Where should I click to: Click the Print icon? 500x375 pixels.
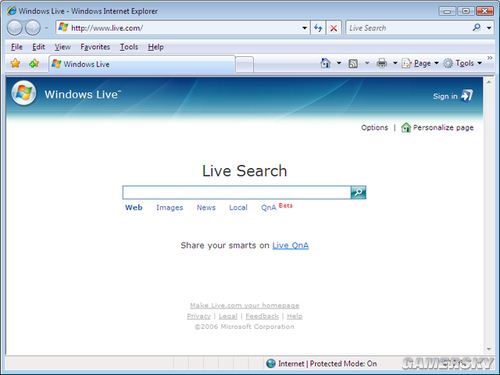click(x=382, y=63)
